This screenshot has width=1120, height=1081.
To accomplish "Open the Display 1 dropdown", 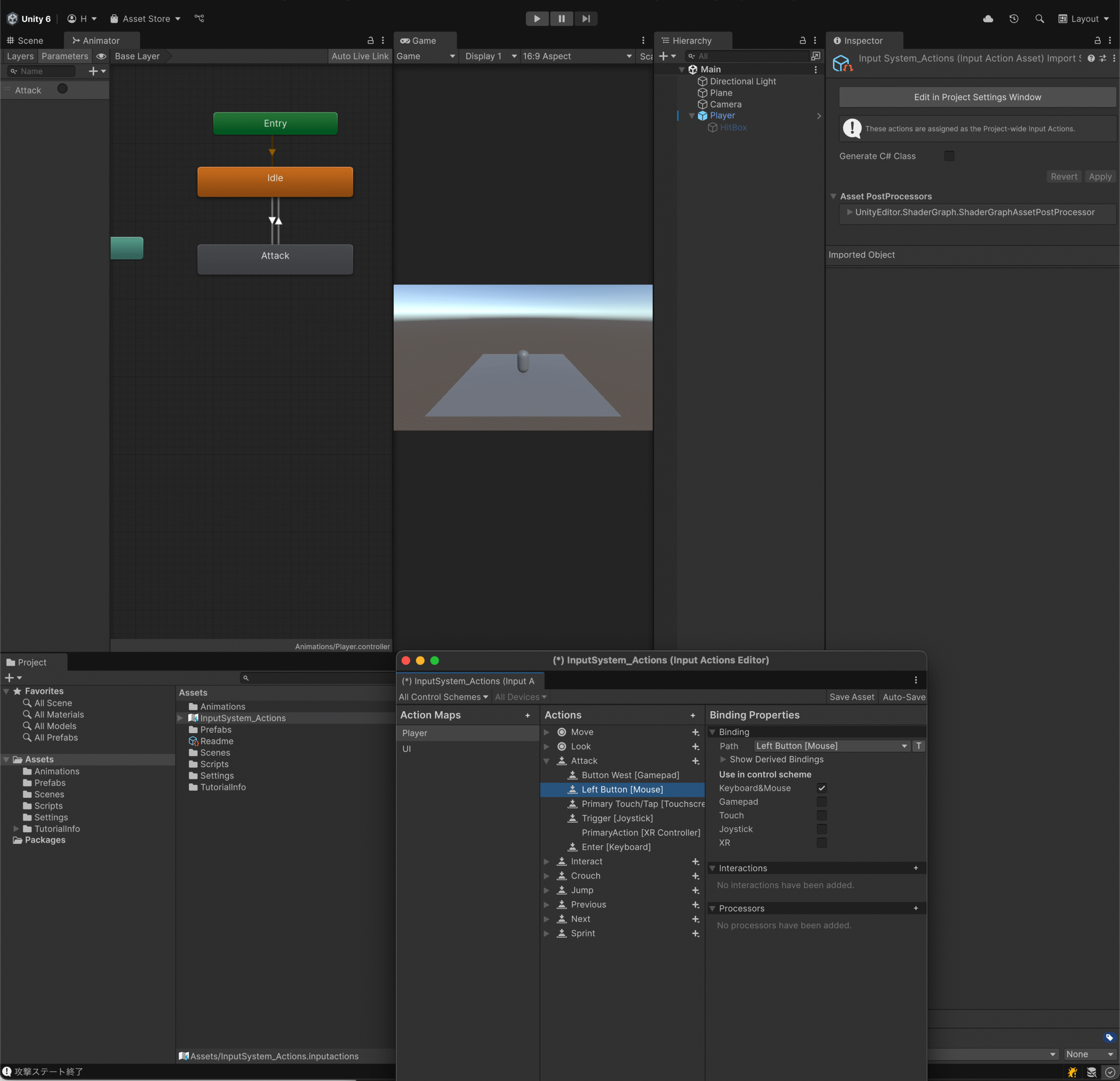I will pyautogui.click(x=490, y=56).
